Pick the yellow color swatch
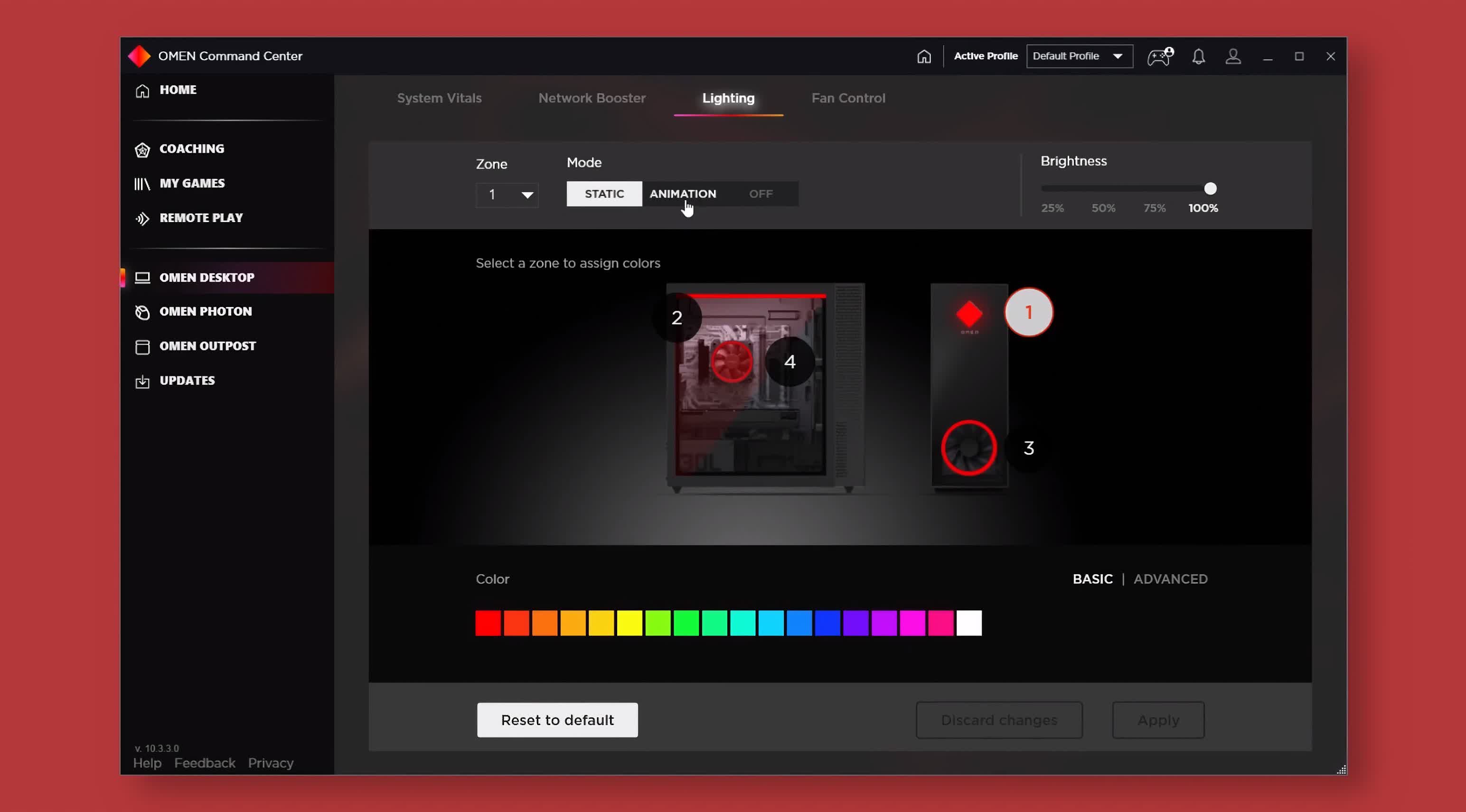This screenshot has width=1466, height=812. pyautogui.click(x=630, y=623)
